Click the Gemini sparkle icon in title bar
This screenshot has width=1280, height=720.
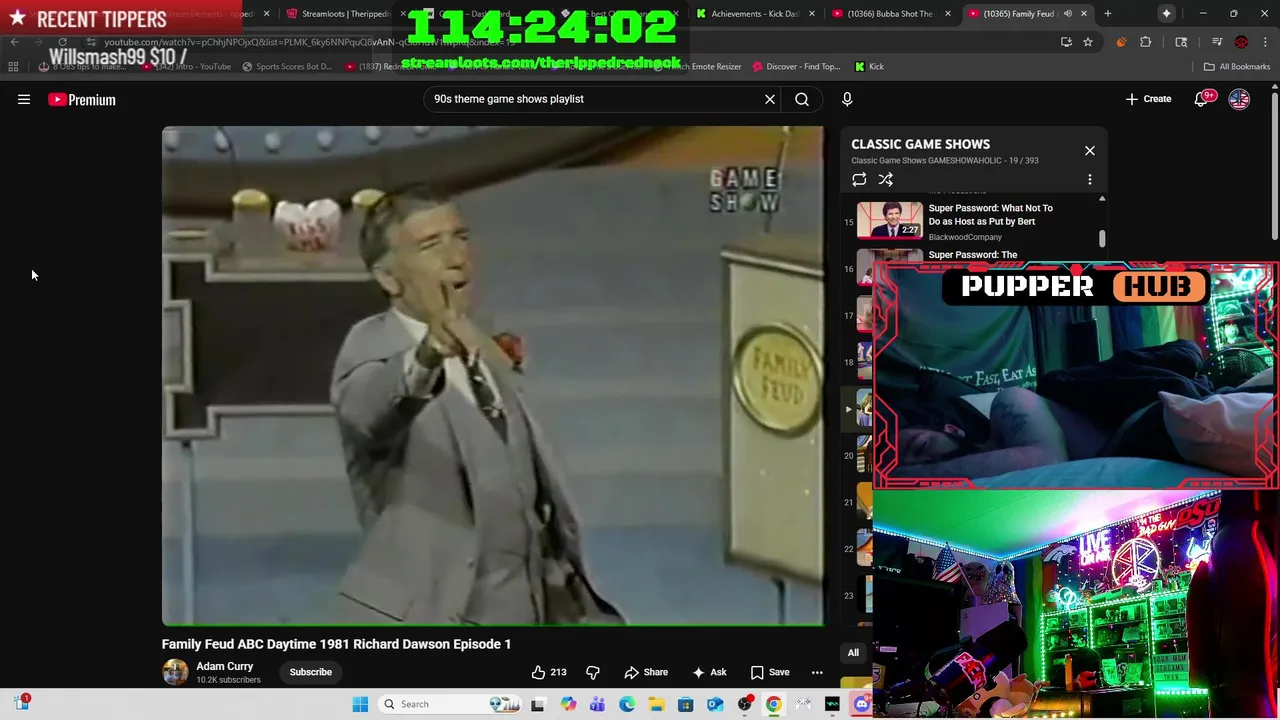click(x=1167, y=14)
